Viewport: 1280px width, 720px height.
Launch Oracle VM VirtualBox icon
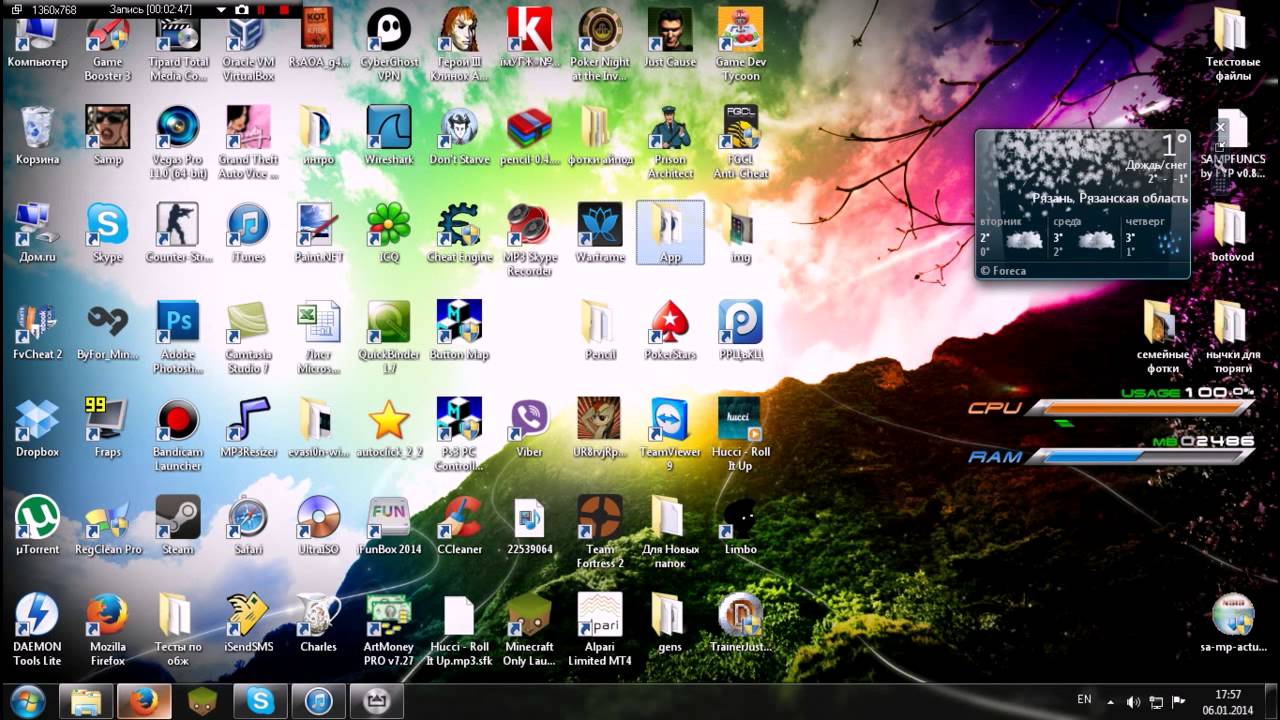(248, 47)
